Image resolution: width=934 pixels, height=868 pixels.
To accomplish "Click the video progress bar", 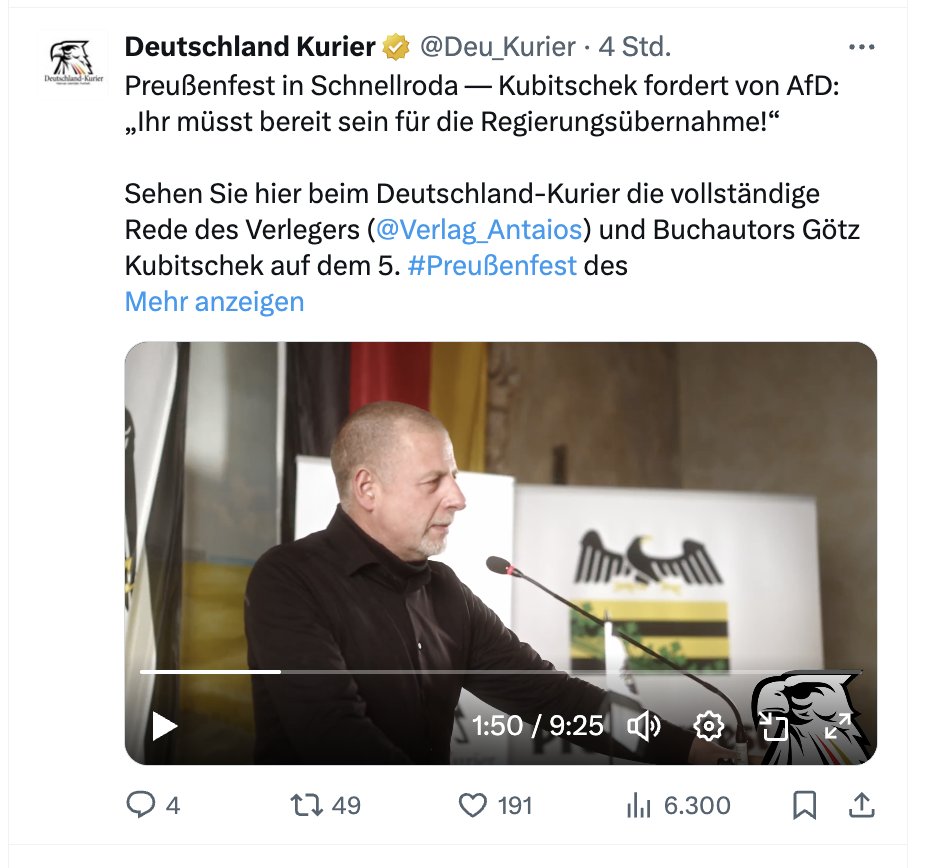I will tap(500, 671).
